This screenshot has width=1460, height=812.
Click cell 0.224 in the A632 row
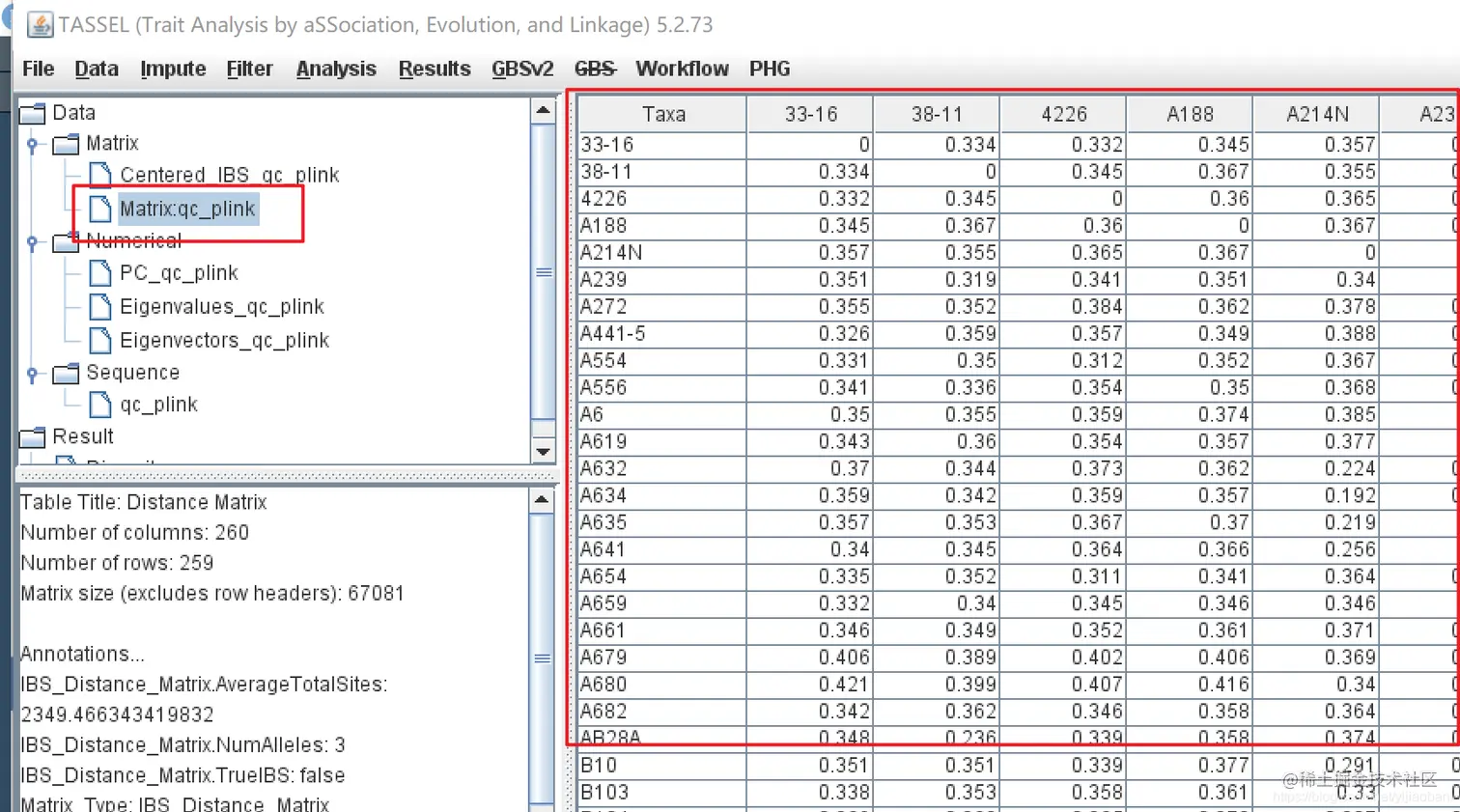[1316, 468]
